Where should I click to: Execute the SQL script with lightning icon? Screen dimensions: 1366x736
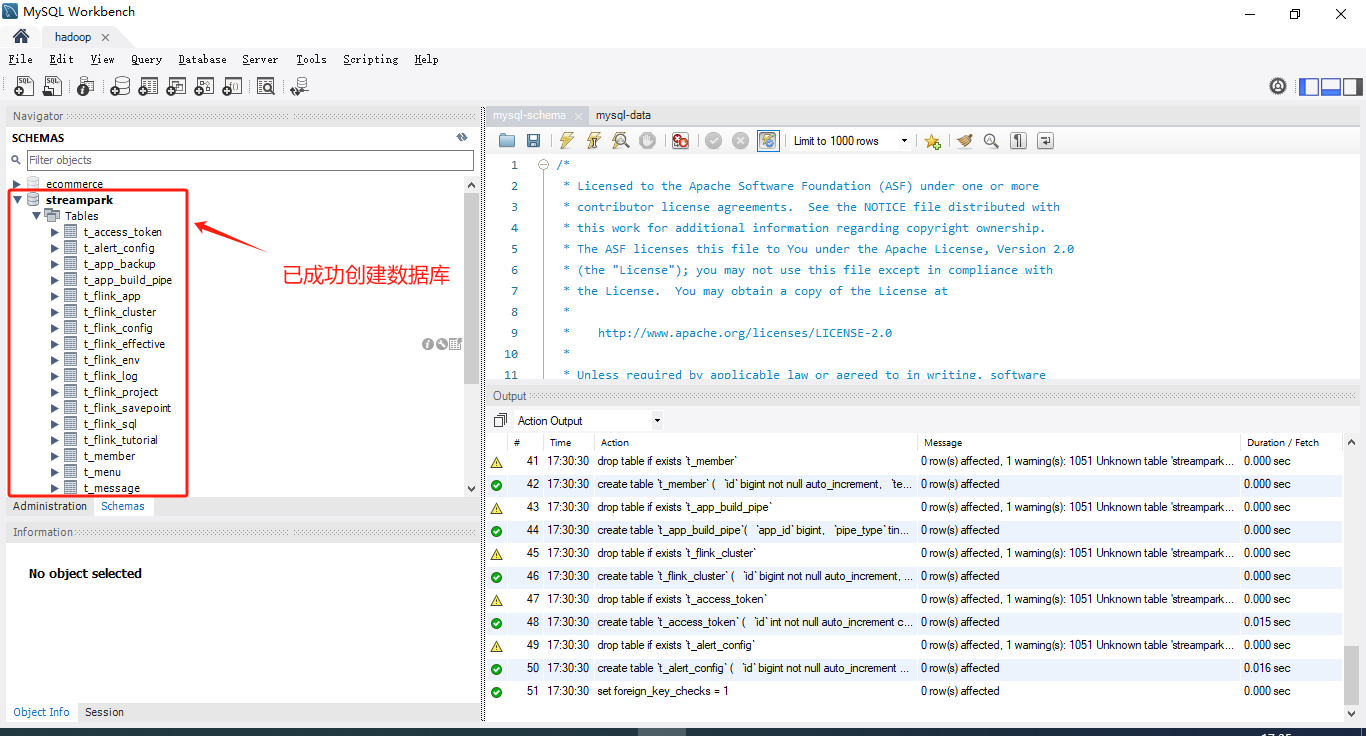[x=567, y=141]
